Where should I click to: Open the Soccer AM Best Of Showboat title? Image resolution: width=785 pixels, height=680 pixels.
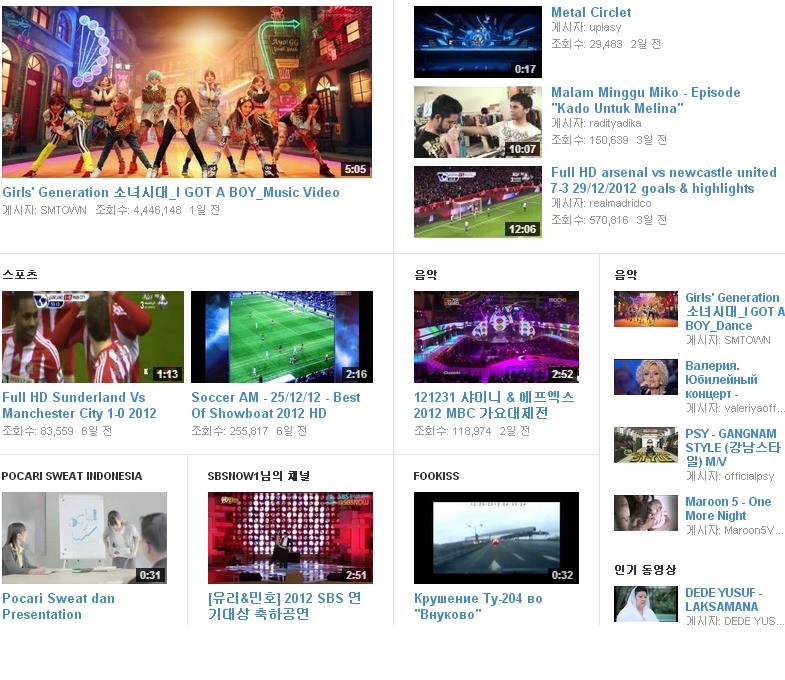coord(275,405)
